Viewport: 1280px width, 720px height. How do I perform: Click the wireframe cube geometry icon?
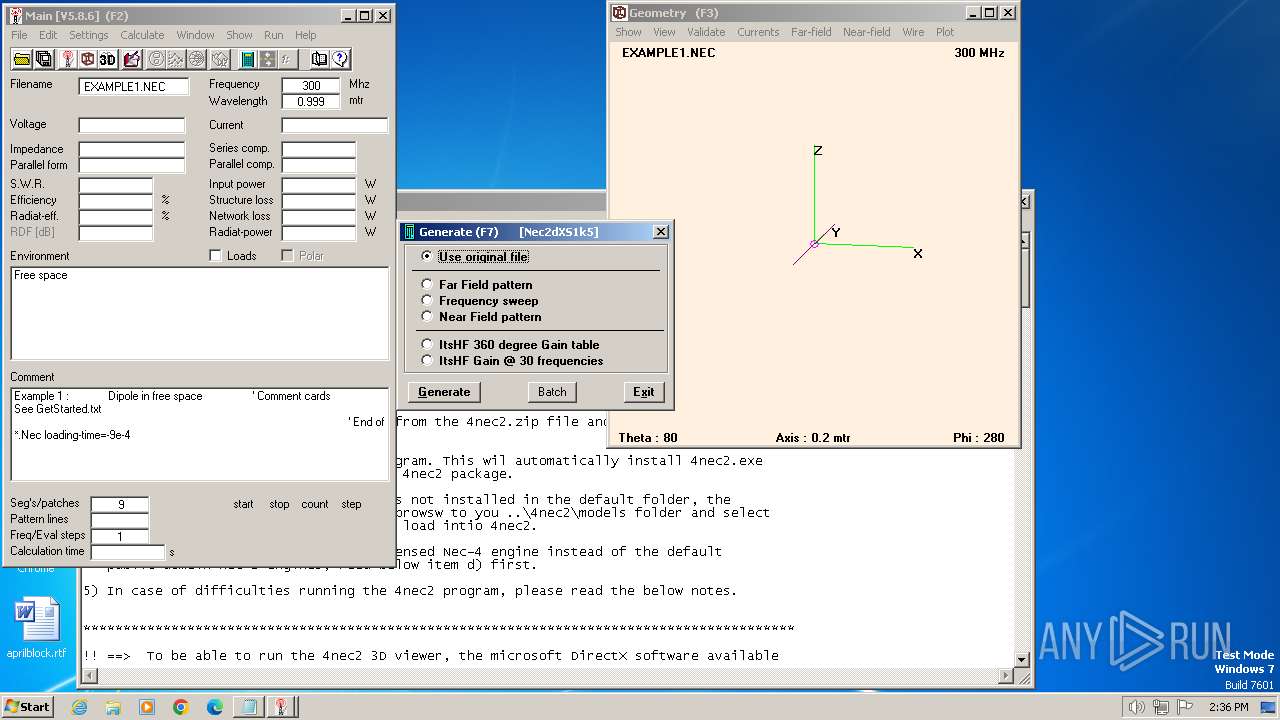[87, 59]
